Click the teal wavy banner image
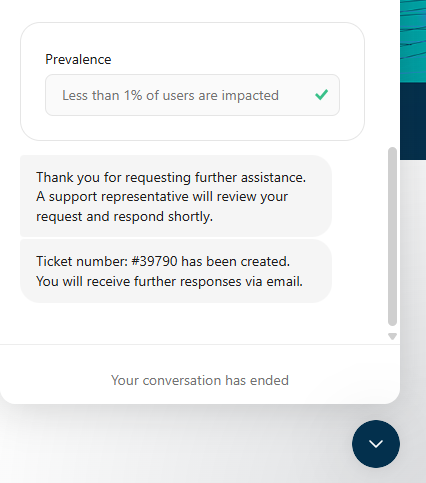Screen dimensions: 426x483 [x=413, y=41]
